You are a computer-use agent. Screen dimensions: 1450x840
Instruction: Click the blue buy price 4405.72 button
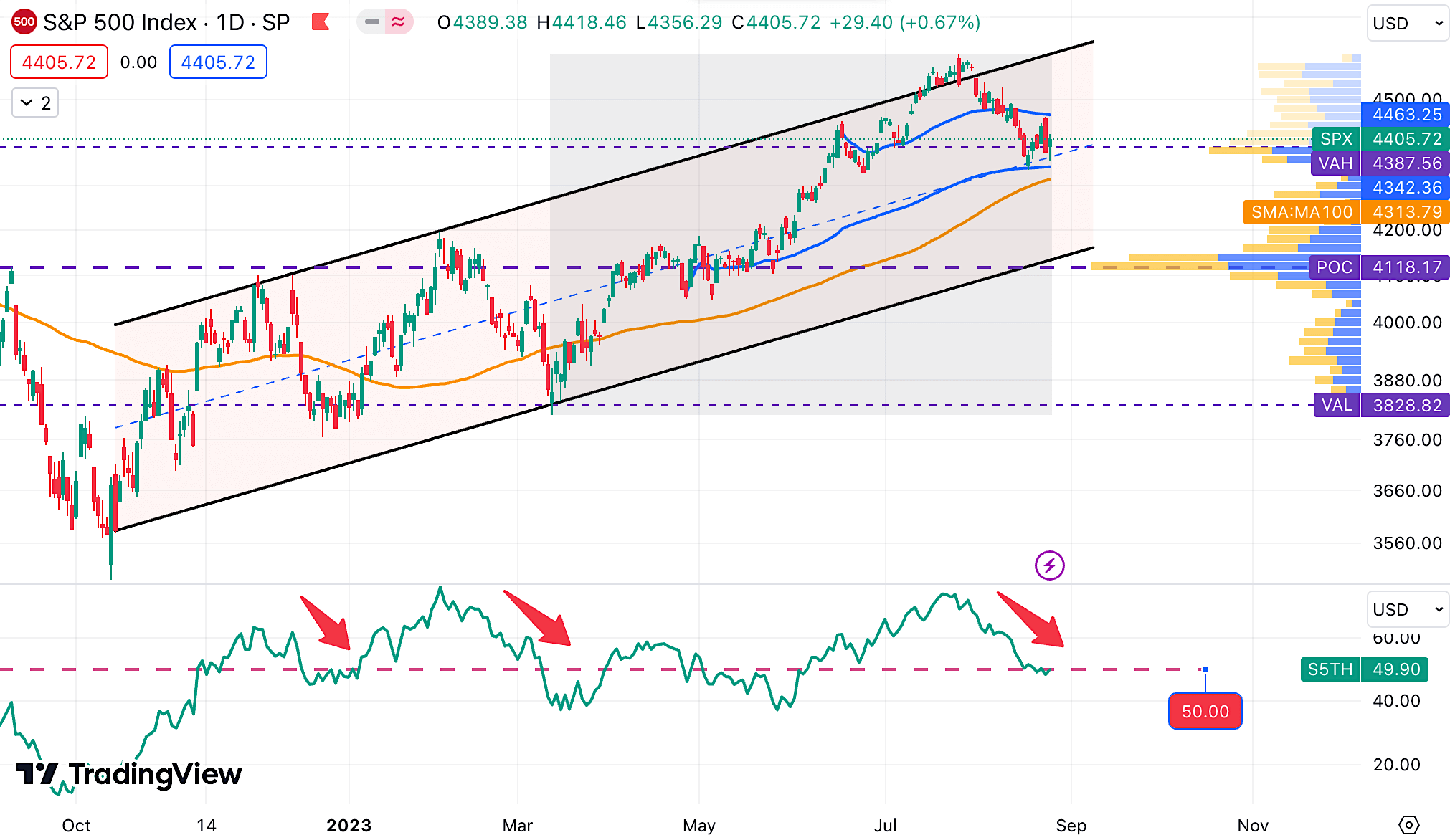(x=218, y=62)
